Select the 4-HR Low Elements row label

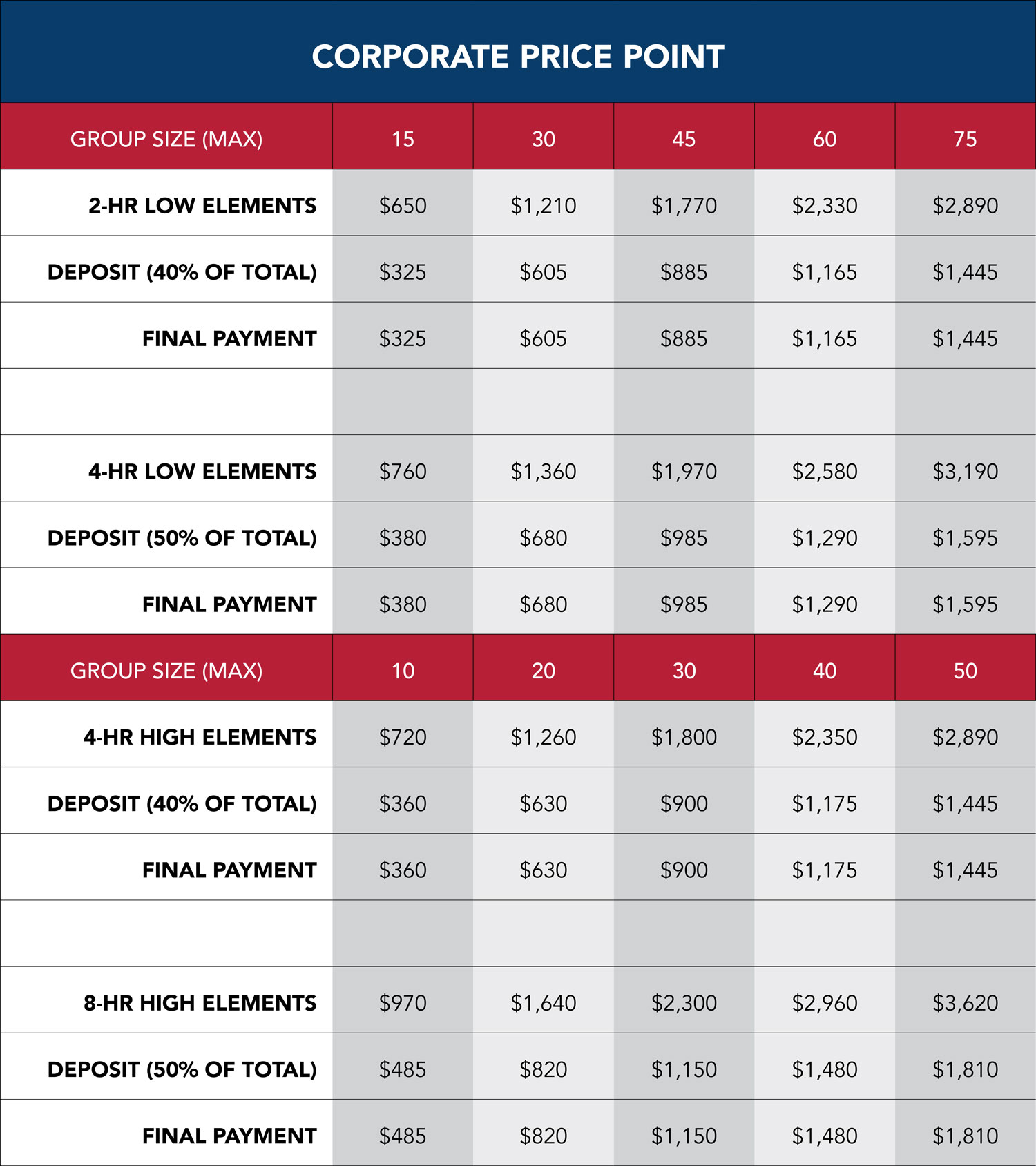[x=202, y=471]
